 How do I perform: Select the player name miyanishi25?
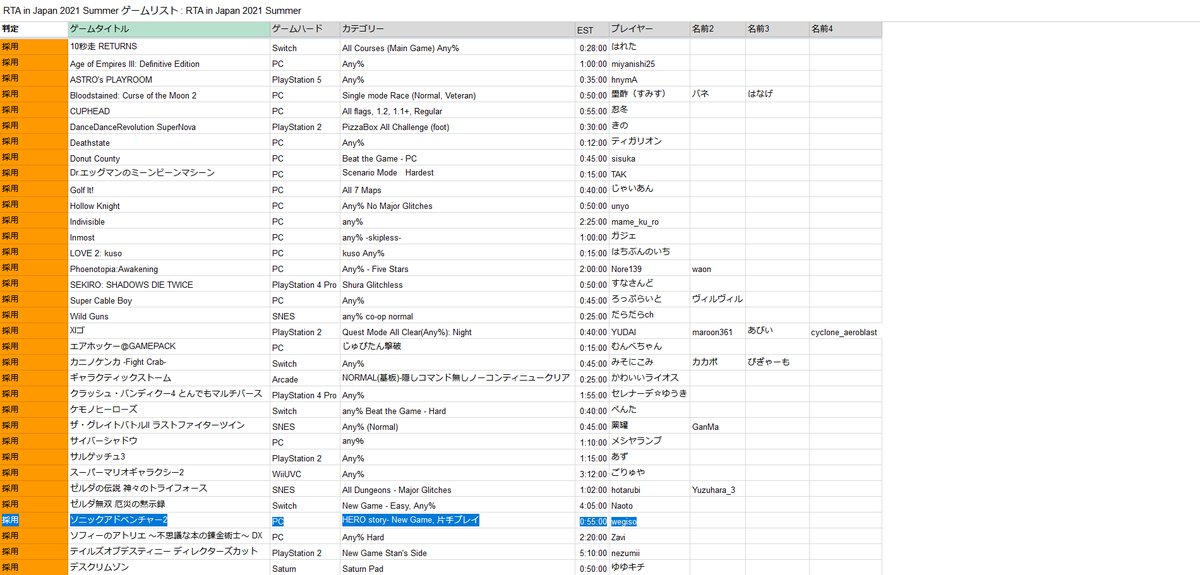(648, 63)
